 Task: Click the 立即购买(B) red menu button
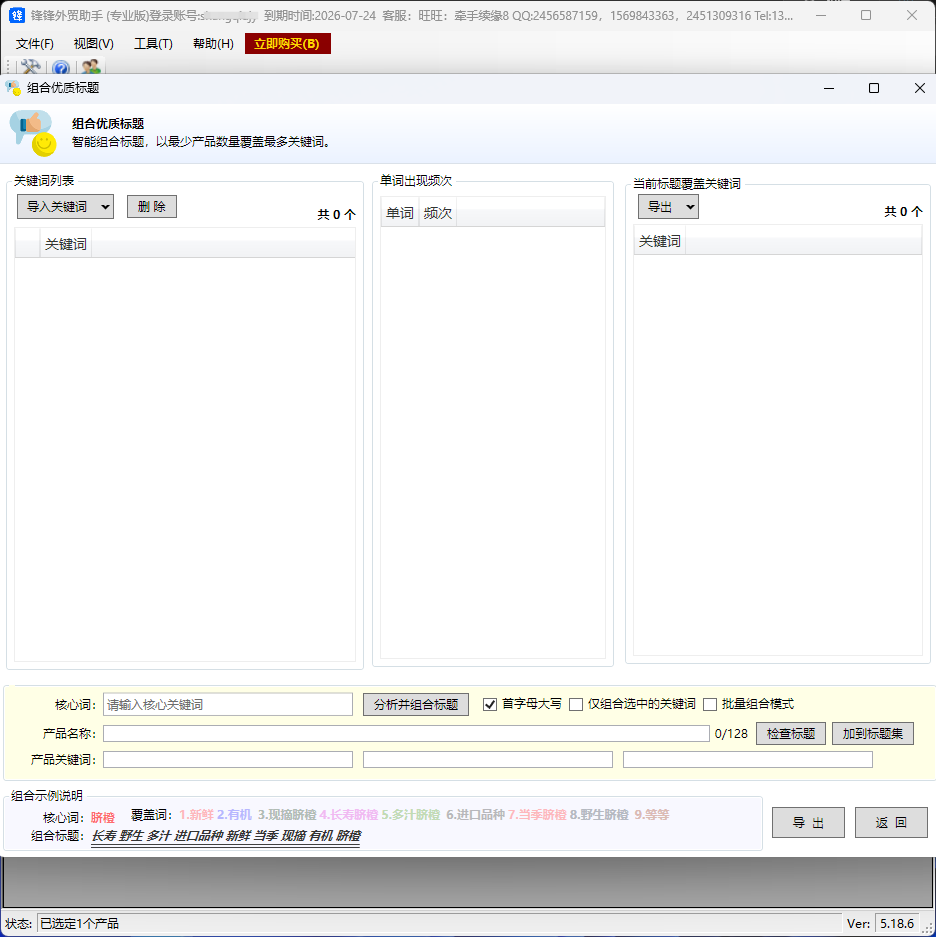[287, 44]
